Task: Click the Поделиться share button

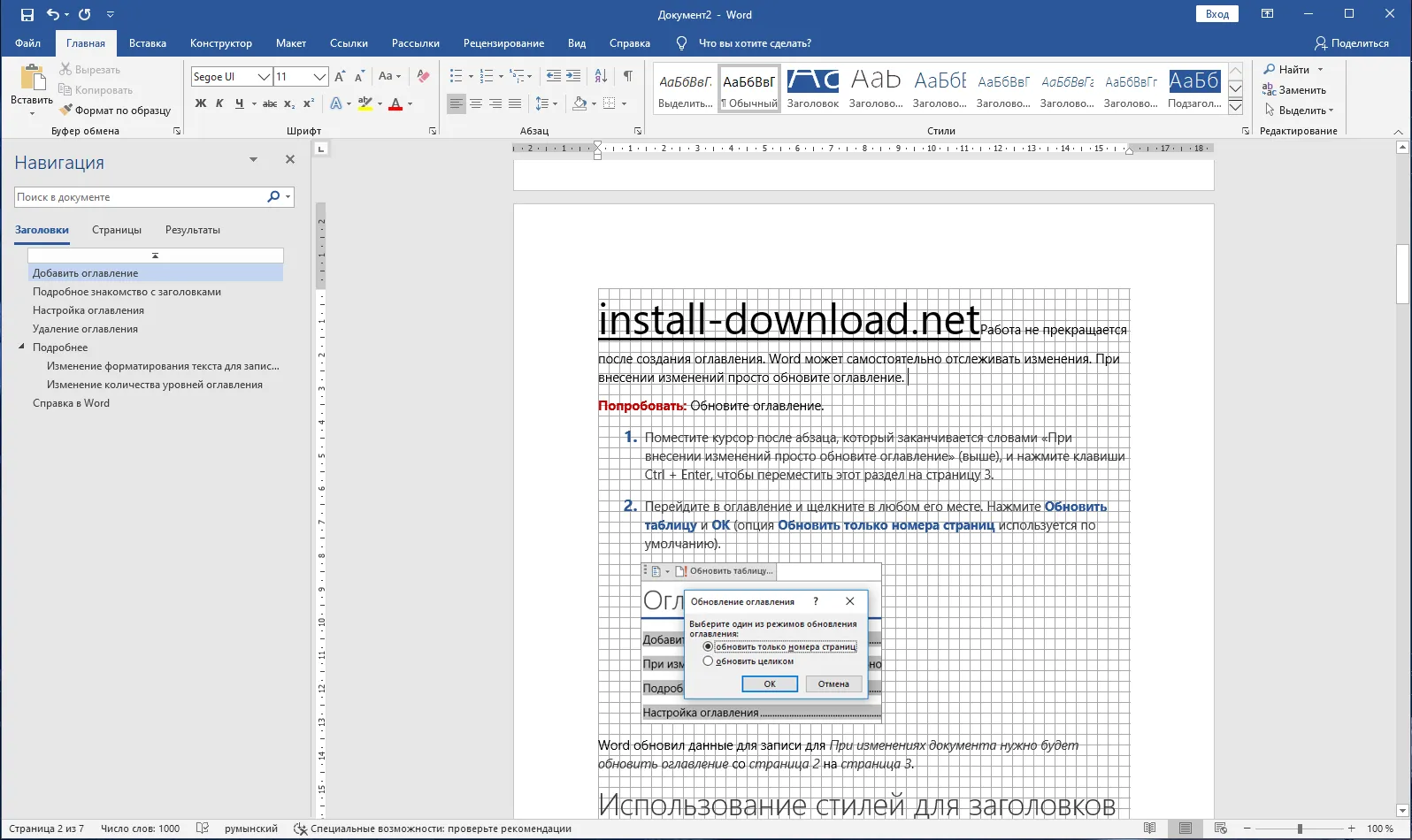Action: click(1351, 43)
